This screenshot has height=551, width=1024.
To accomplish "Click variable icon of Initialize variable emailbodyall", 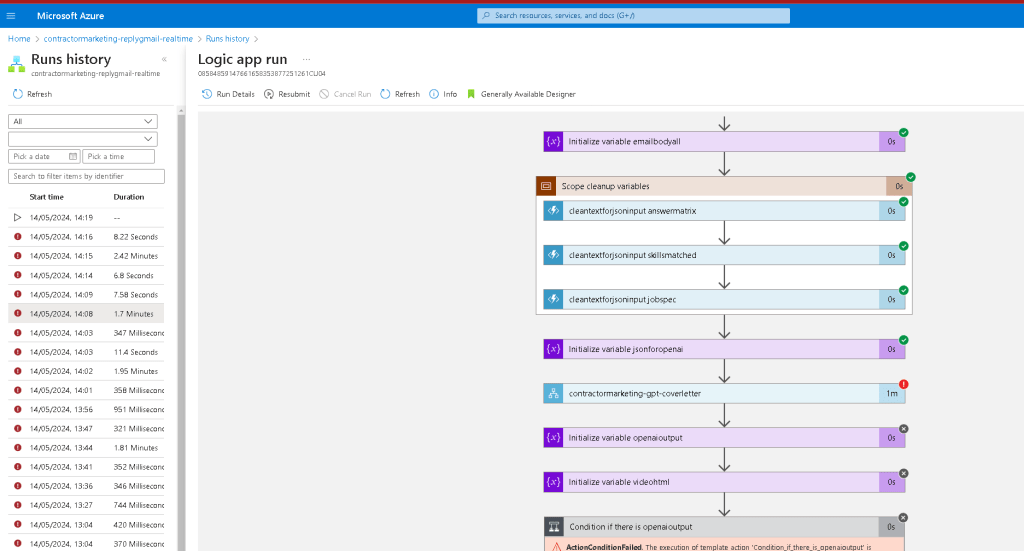I will tap(553, 142).
